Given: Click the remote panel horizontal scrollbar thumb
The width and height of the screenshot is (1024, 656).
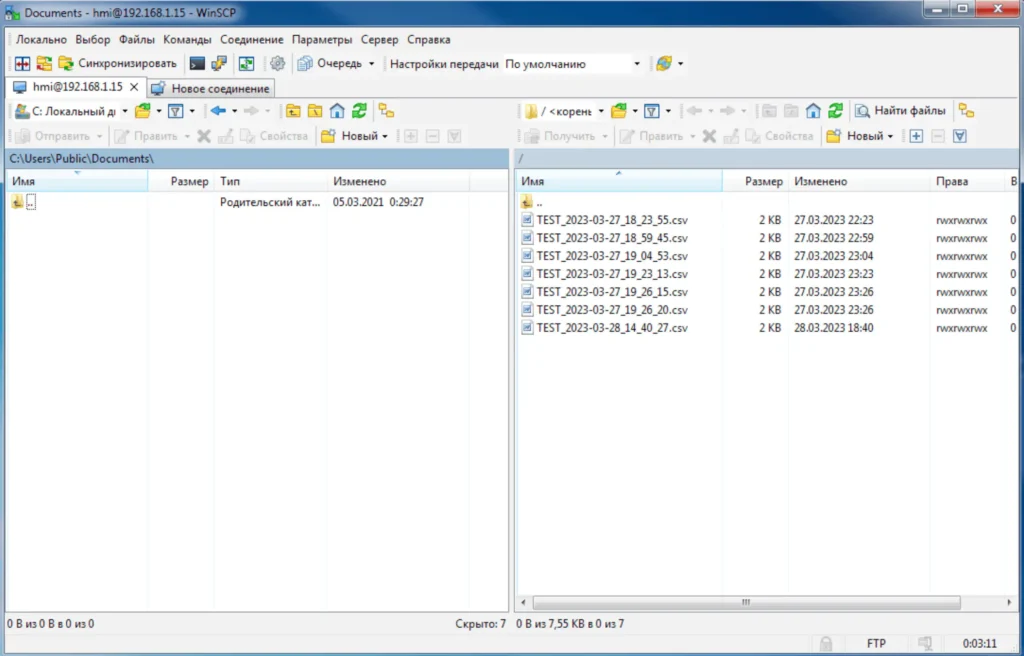Looking at the screenshot, I should [746, 602].
